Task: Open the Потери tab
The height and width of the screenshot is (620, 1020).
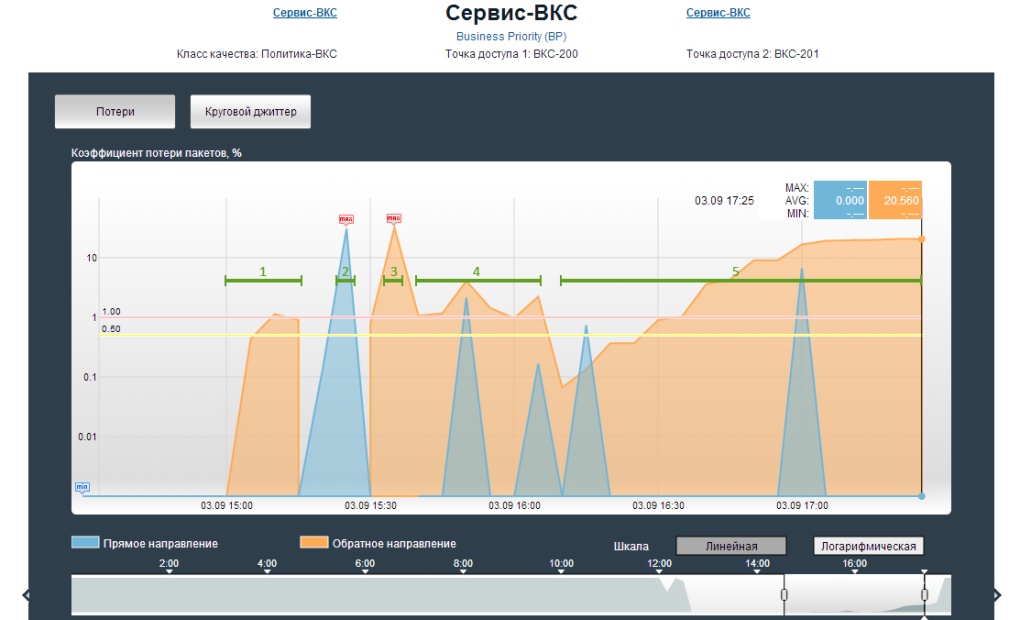Action: tap(115, 112)
